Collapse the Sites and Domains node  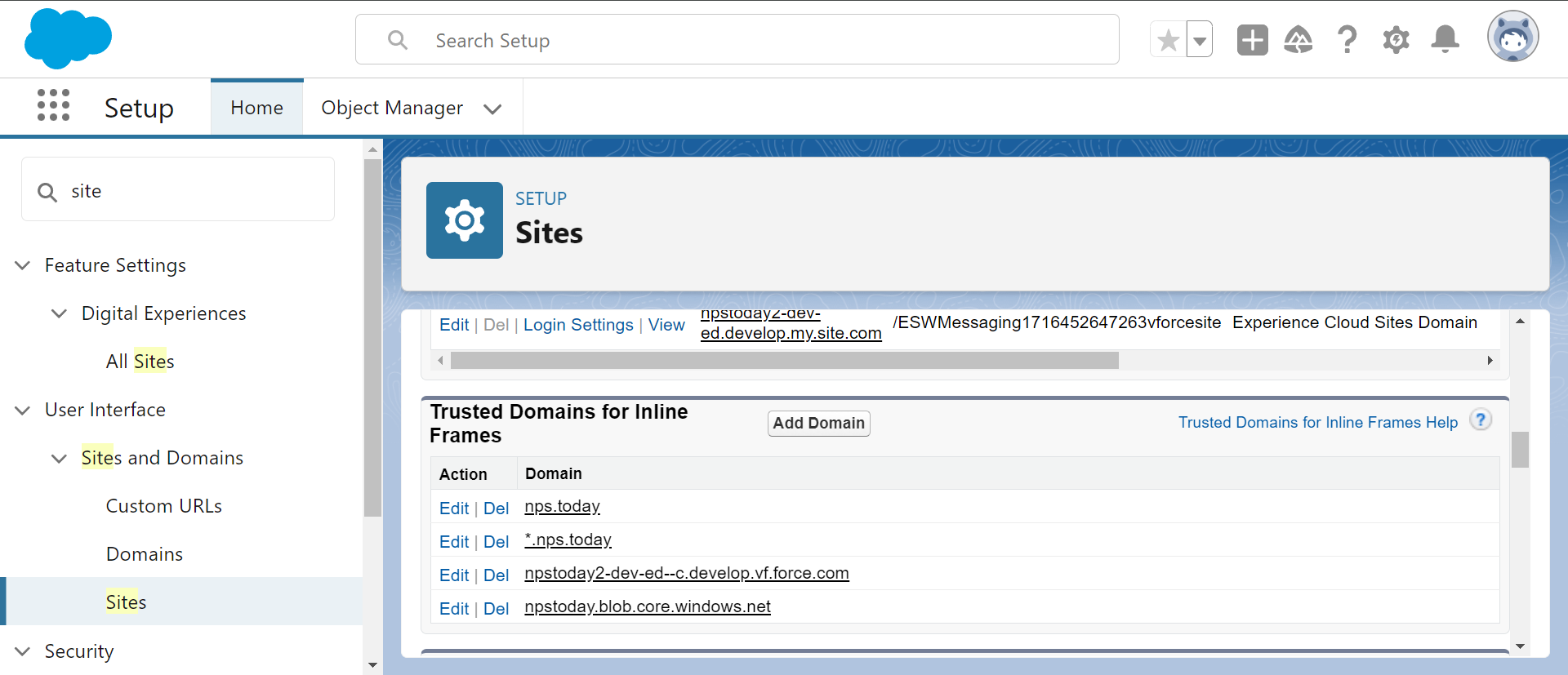click(59, 458)
